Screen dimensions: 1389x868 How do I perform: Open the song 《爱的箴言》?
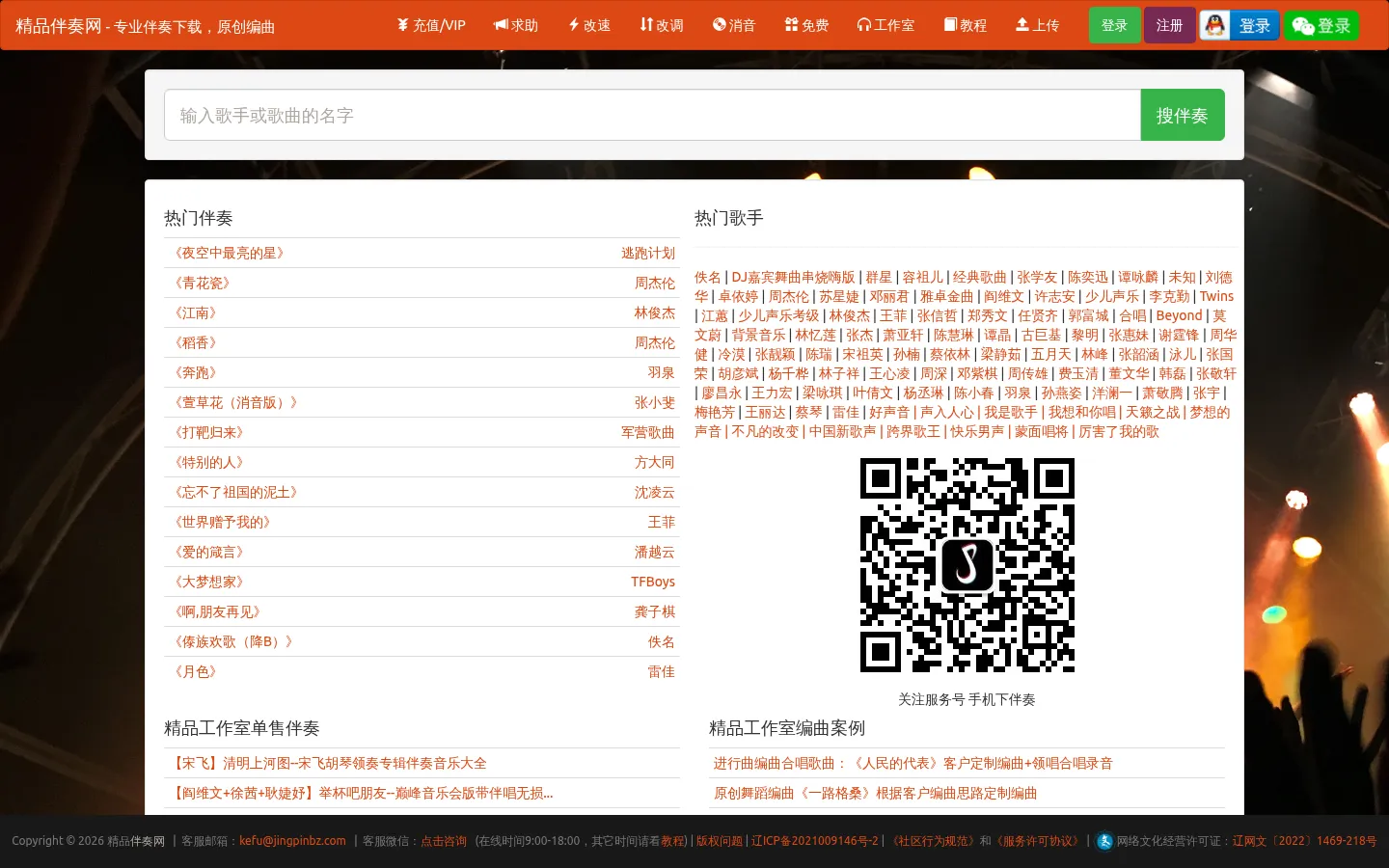[208, 552]
